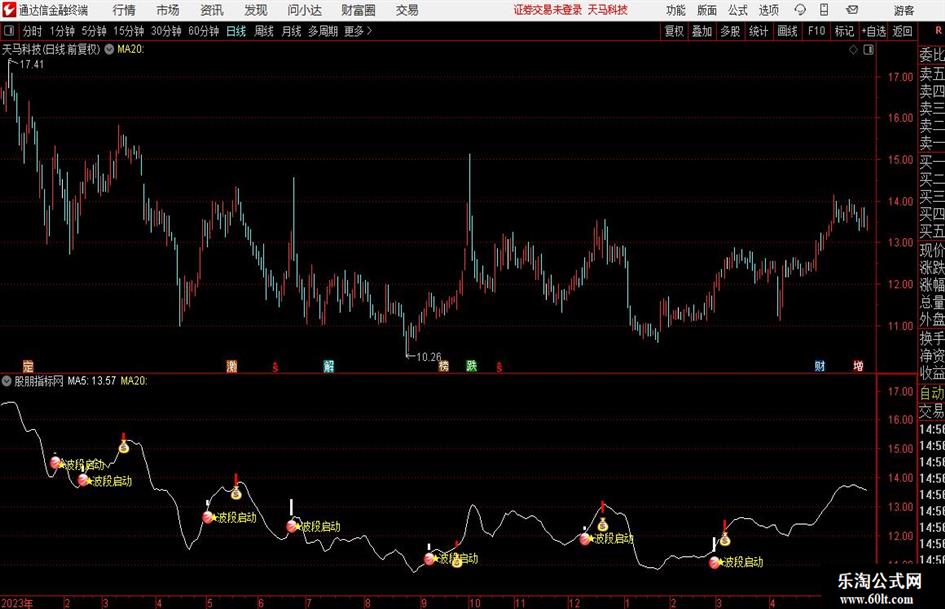Open the 财富圈 menu
Screen dimensions: 945x609
[358, 10]
